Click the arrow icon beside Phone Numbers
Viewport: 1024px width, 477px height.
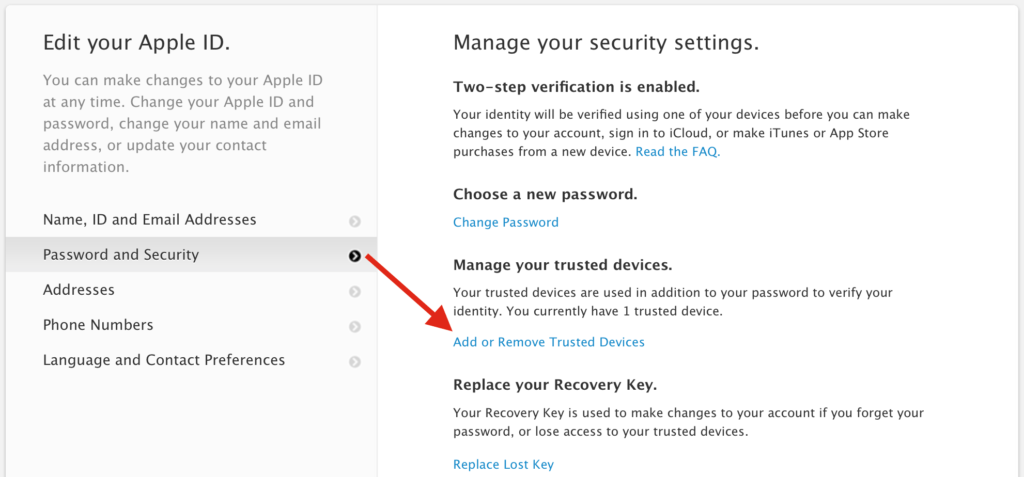click(355, 326)
